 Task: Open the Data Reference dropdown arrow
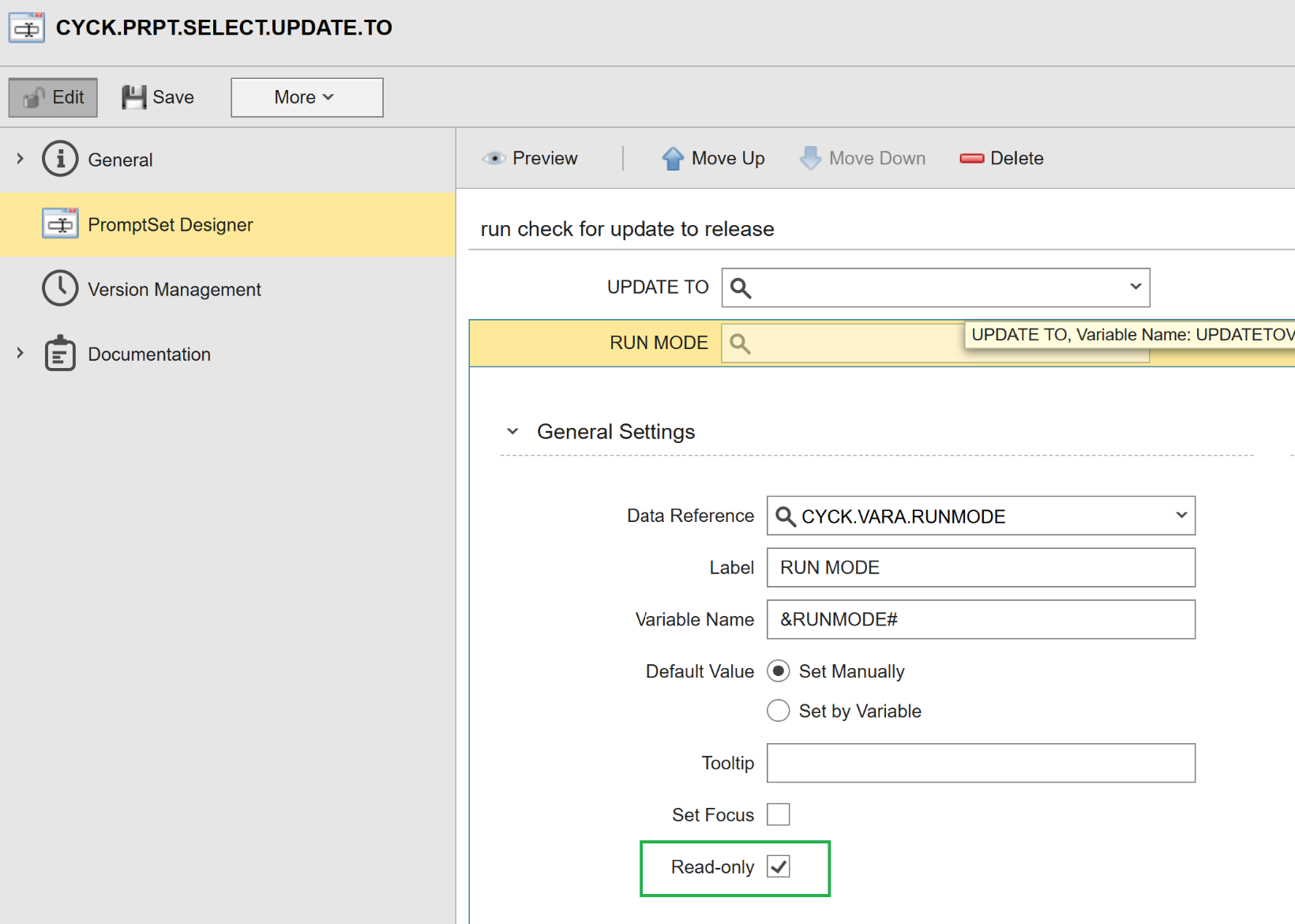pyautogui.click(x=1181, y=516)
